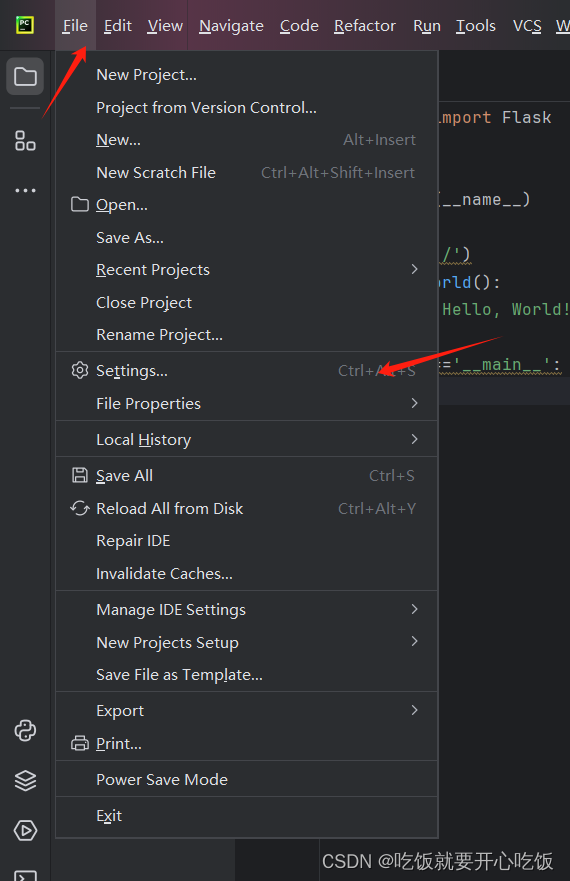This screenshot has width=570, height=881.
Task: Choose Invalidate Caches... entry
Action: click(x=247, y=574)
